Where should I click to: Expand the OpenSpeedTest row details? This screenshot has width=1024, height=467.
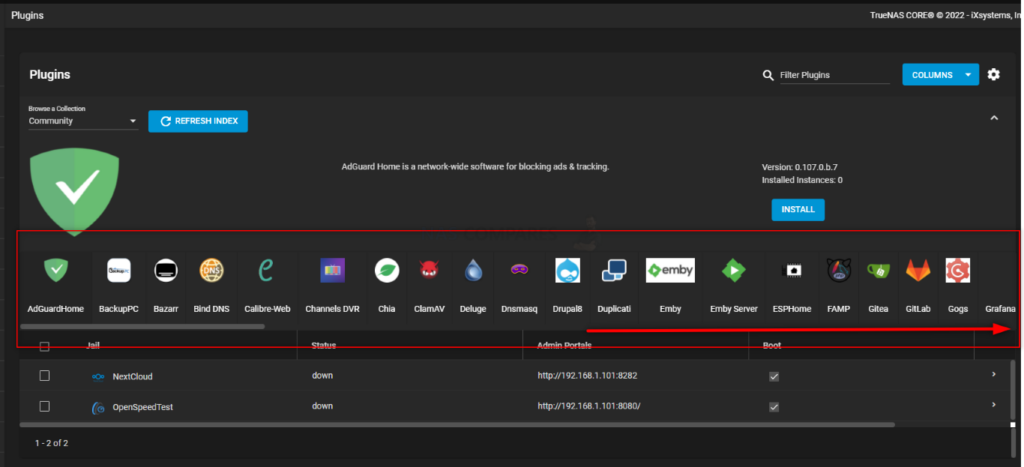(x=993, y=405)
